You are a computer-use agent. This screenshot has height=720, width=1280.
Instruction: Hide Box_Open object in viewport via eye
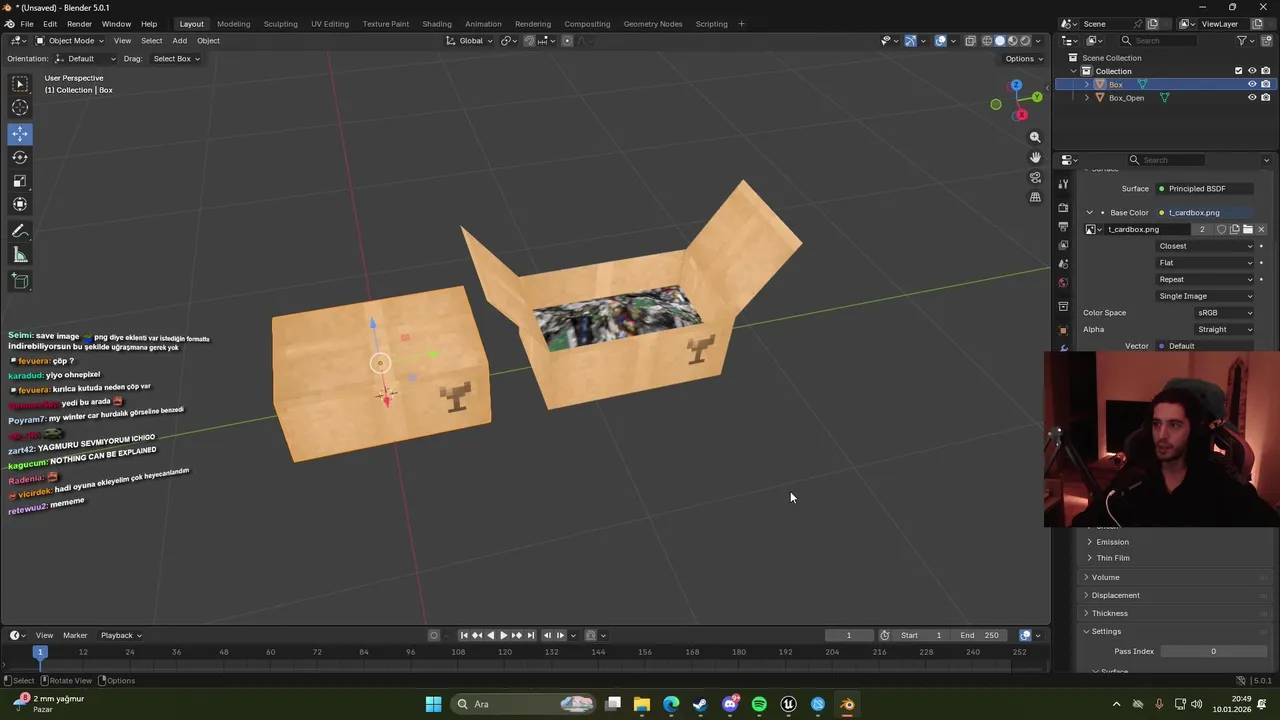tap(1252, 98)
